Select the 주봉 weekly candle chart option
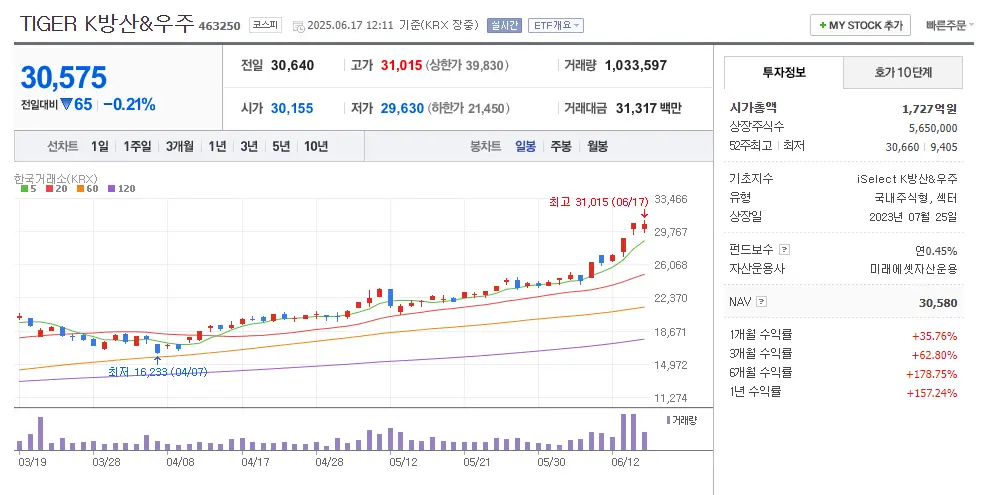 [560, 146]
